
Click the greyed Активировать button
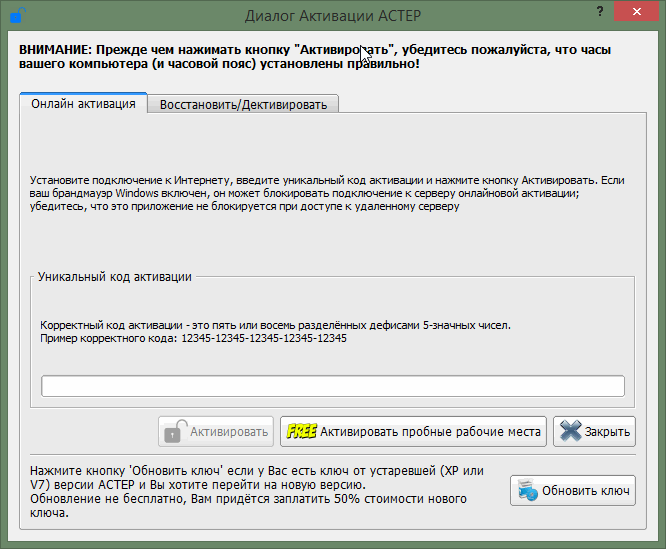(216, 431)
